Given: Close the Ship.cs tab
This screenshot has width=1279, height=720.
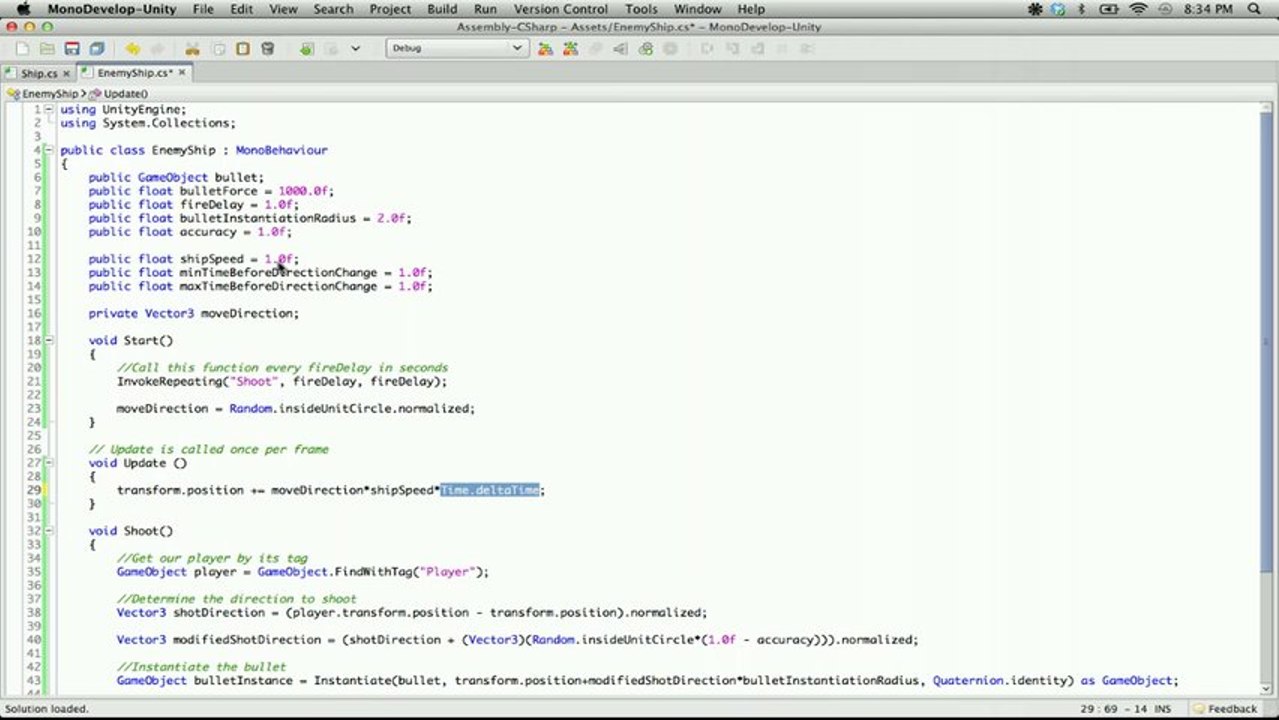Looking at the screenshot, I should tap(67, 73).
